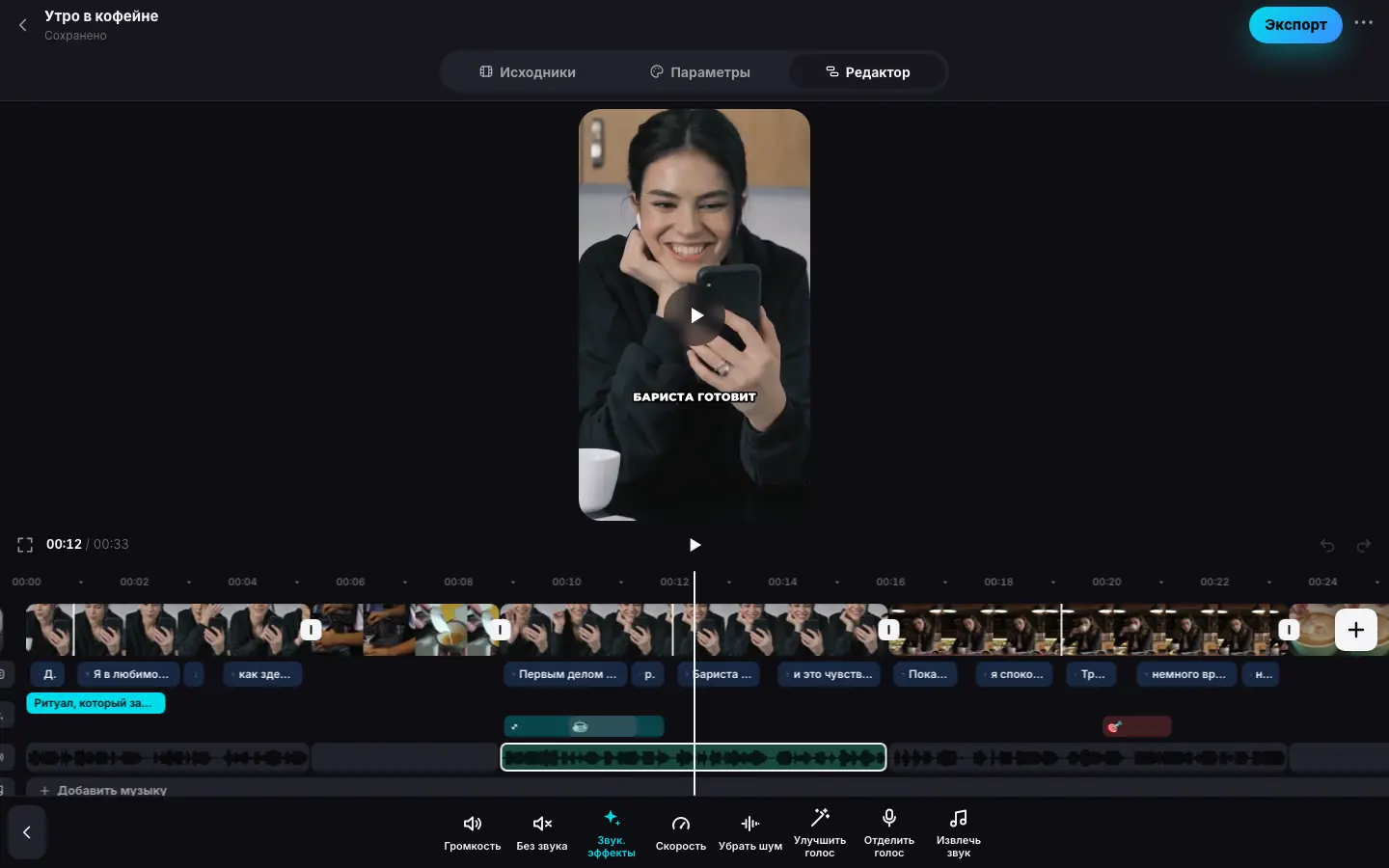Start playback from the timeline play button
Screen dimensions: 1389x868
click(694, 545)
